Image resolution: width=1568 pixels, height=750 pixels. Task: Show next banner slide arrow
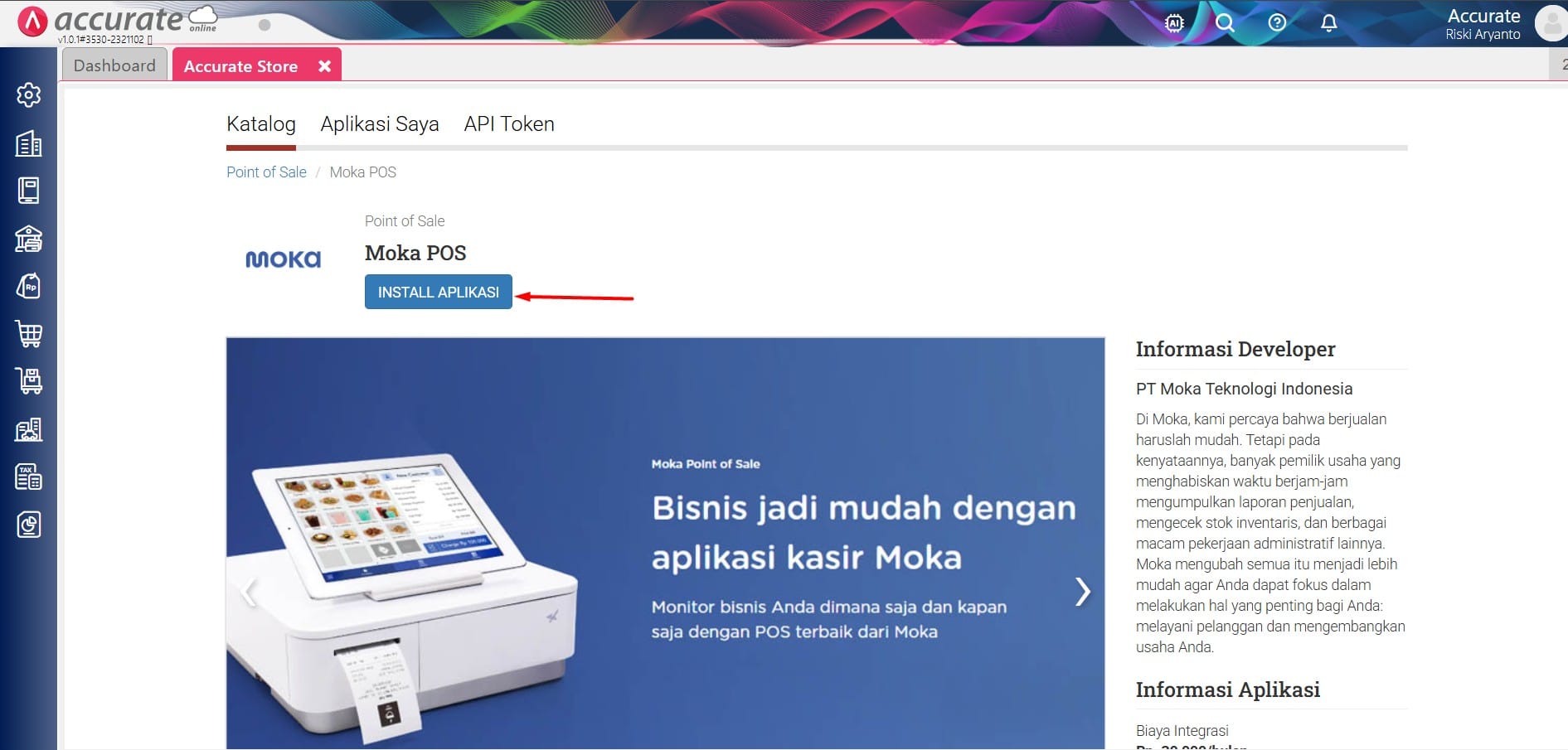pos(1082,592)
